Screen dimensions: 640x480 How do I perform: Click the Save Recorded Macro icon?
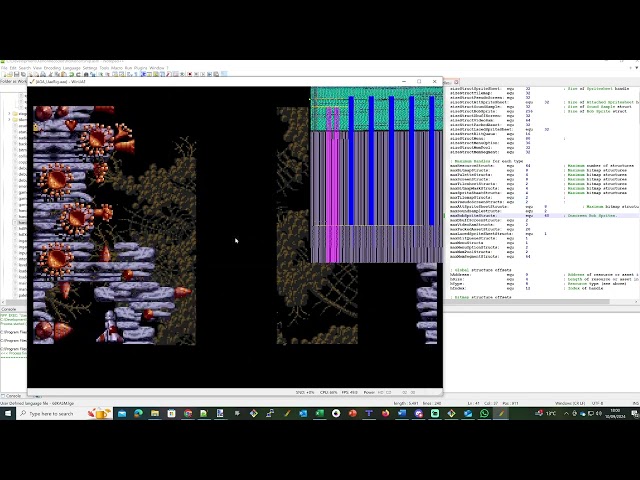point(216,74)
